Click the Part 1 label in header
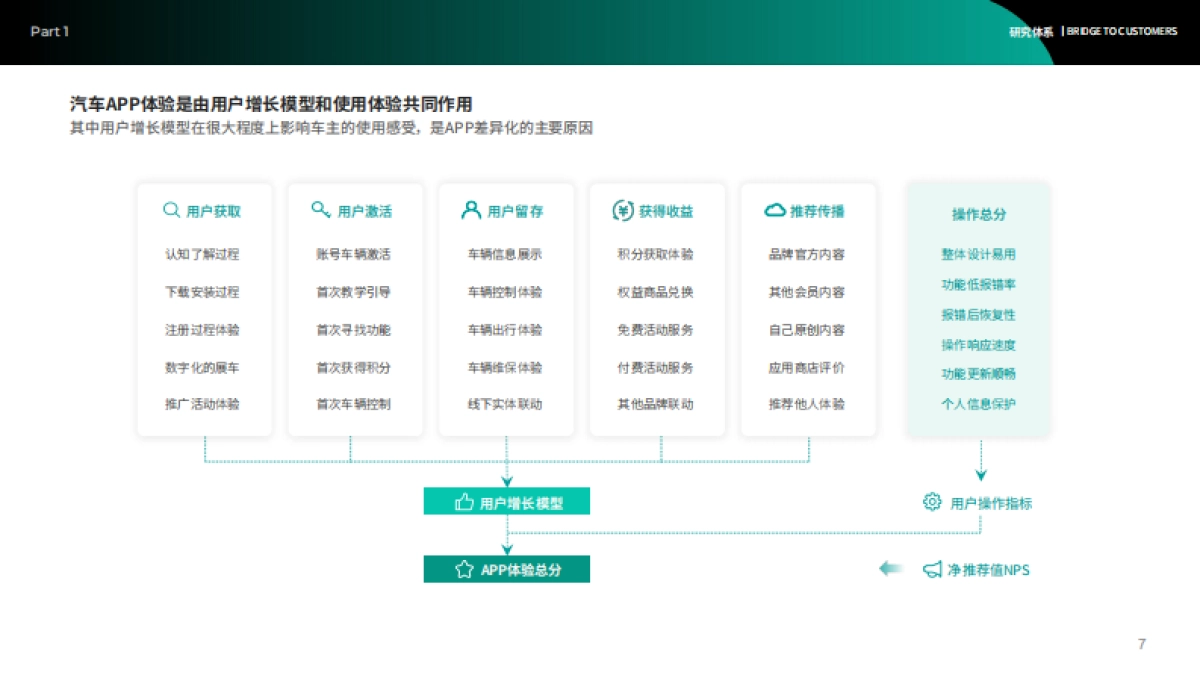The image size is (1200, 675). 50,31
